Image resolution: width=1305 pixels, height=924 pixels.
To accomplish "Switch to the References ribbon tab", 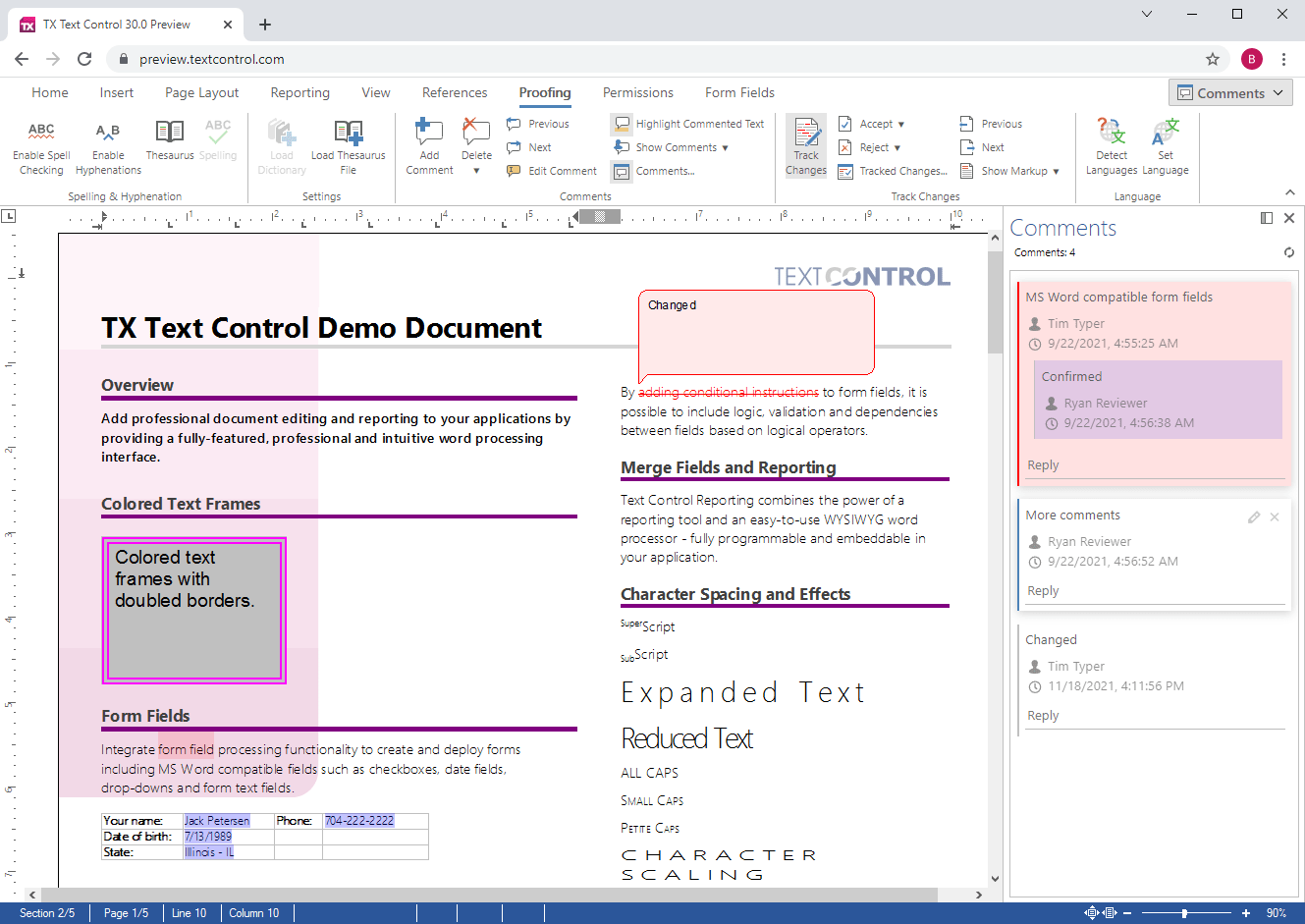I will tap(455, 92).
